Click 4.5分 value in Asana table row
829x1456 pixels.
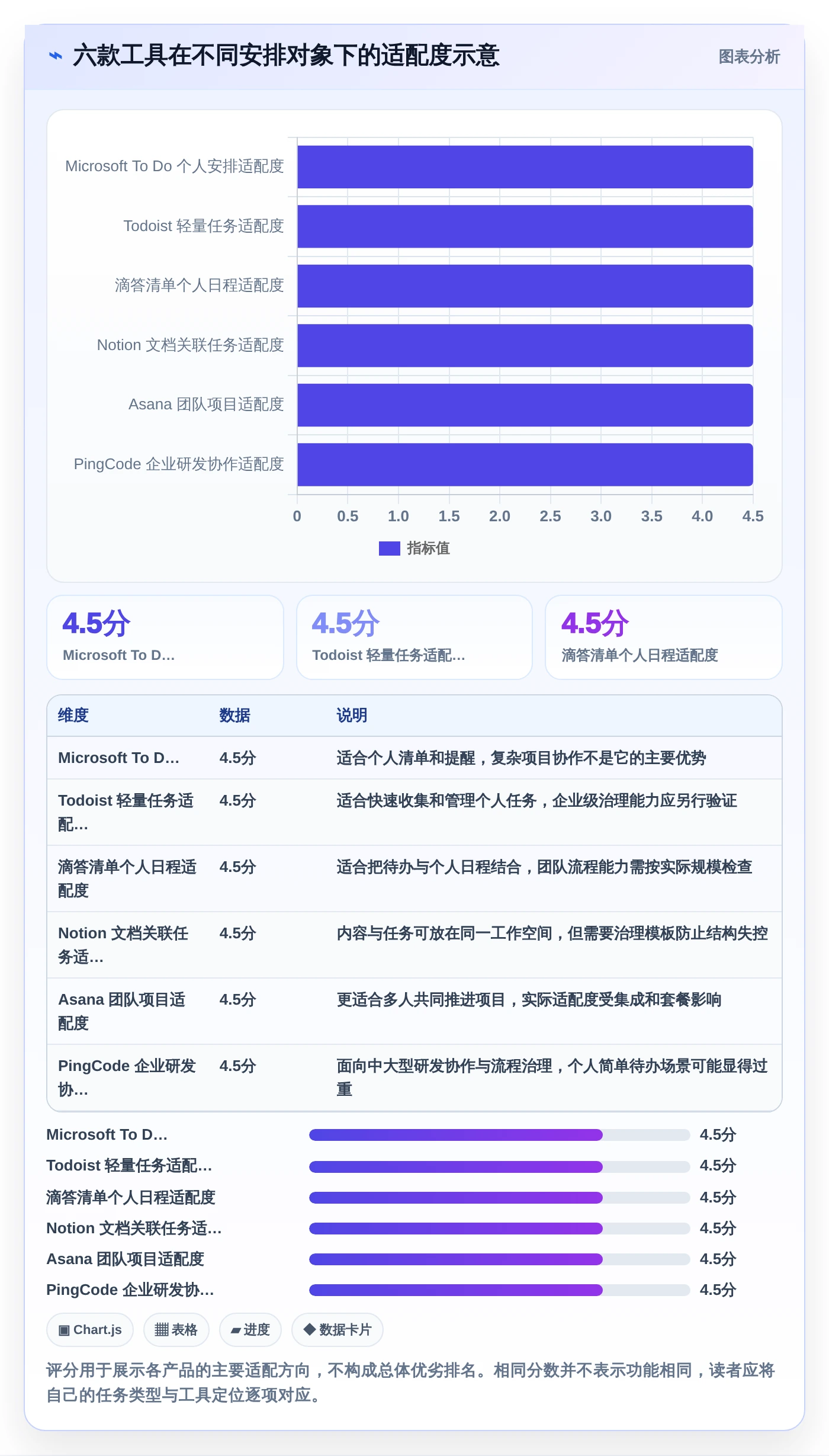pyautogui.click(x=238, y=1000)
